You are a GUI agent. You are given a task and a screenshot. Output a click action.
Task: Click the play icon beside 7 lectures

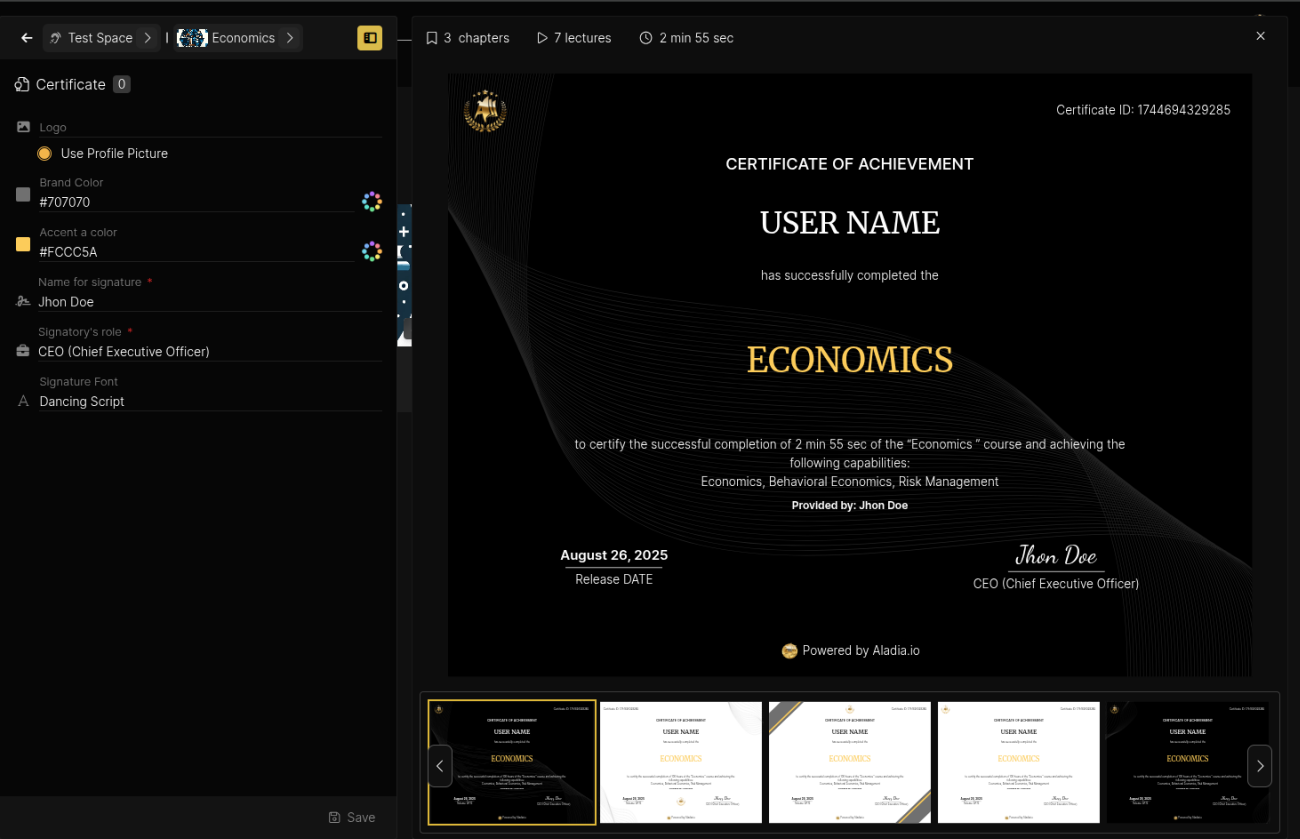click(x=542, y=38)
